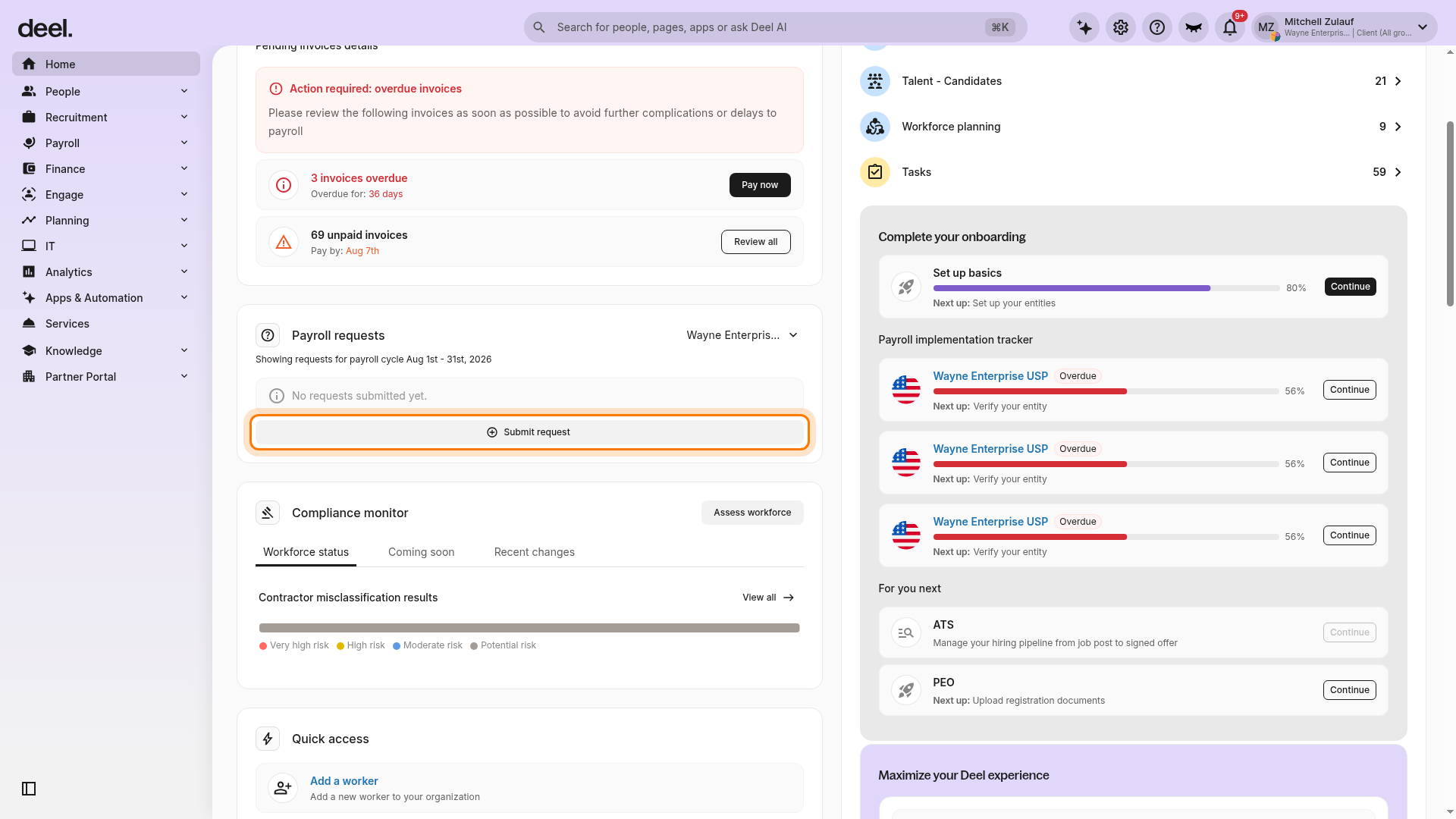Click the Finance sidebar icon
The height and width of the screenshot is (819, 1456).
(29, 168)
